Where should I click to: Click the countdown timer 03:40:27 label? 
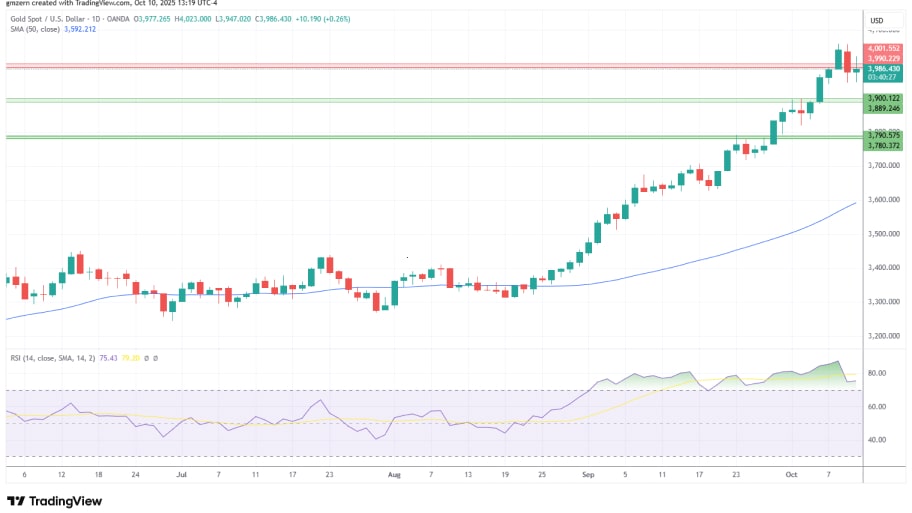[x=885, y=77]
